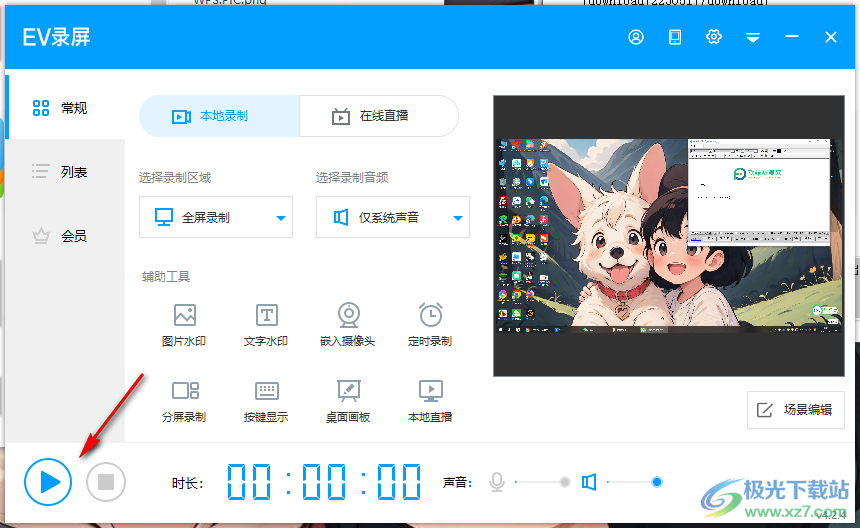
Task: Select the 本地录制 mode tab
Action: click(x=219, y=116)
